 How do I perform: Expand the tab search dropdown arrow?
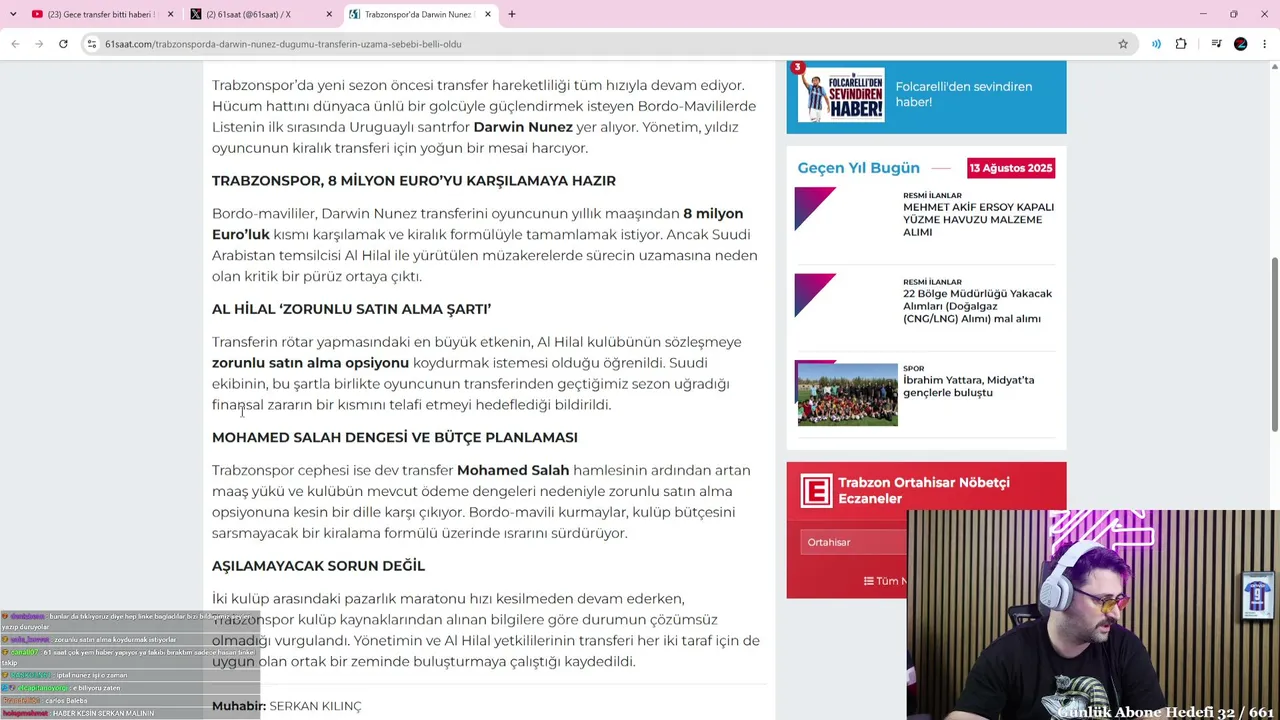[x=13, y=14]
